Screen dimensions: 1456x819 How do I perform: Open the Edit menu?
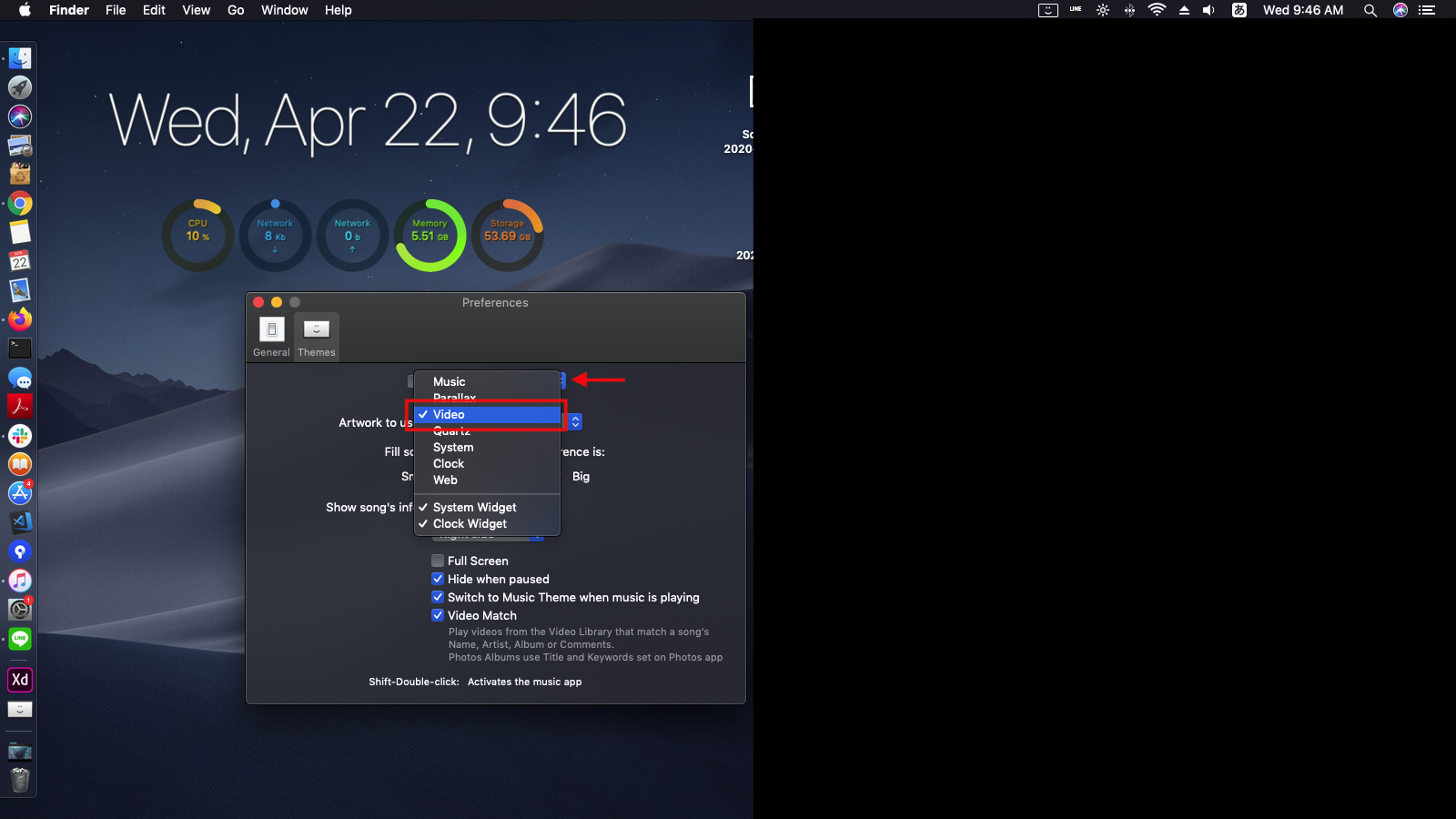154,10
